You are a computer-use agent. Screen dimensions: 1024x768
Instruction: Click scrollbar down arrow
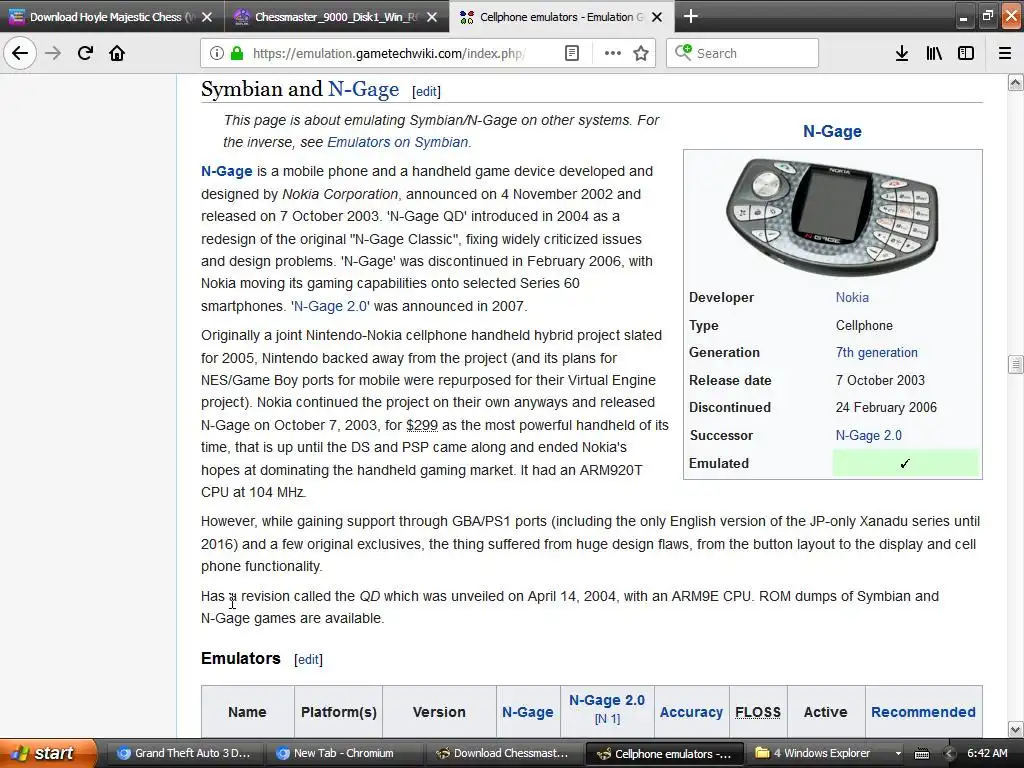coord(1015,729)
